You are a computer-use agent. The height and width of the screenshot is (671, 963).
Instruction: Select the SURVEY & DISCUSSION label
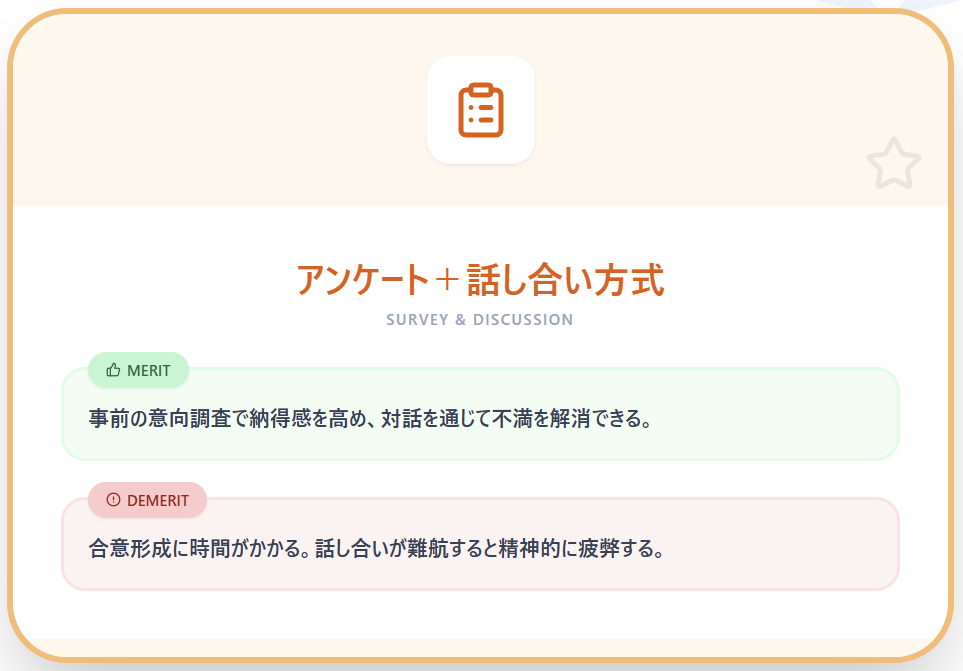pos(478,319)
